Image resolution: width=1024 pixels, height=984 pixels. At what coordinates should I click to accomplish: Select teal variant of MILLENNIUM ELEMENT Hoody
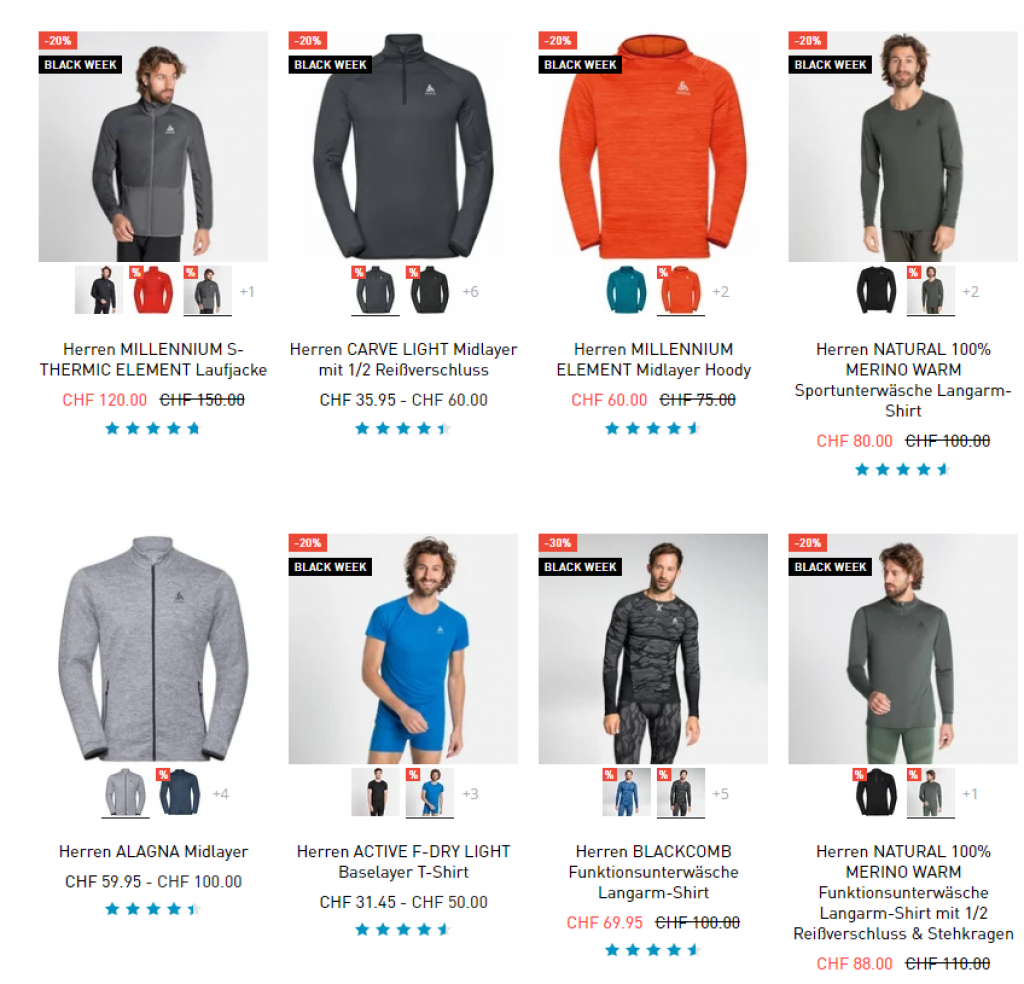(x=626, y=291)
